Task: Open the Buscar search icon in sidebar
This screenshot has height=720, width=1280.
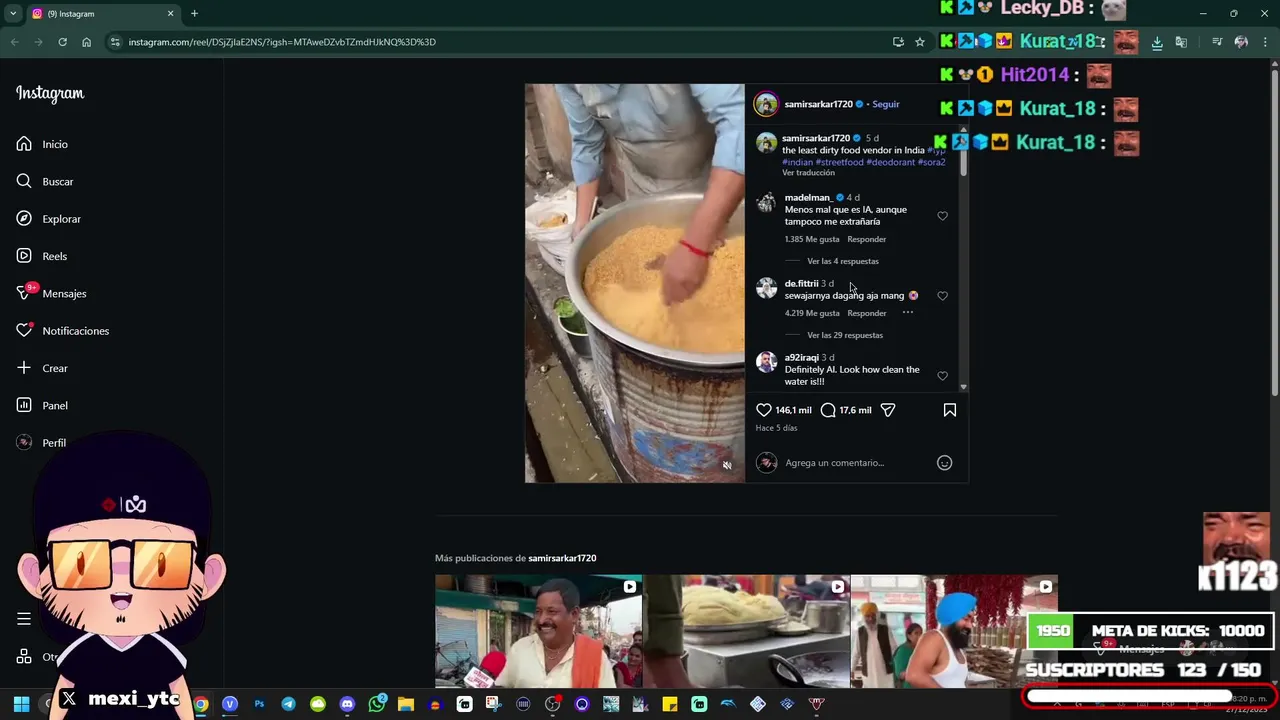Action: pos(24,181)
